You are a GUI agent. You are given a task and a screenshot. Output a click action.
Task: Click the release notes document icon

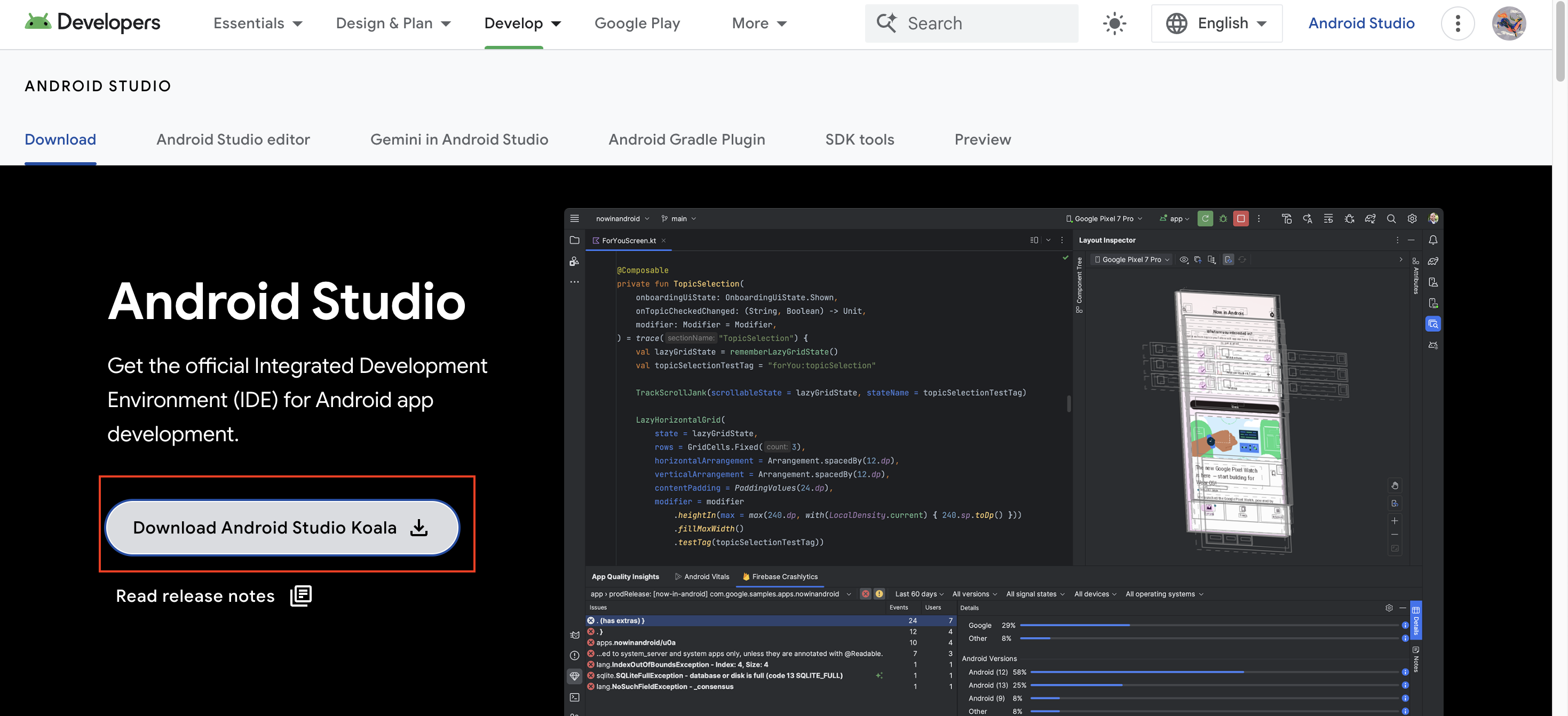click(300, 595)
